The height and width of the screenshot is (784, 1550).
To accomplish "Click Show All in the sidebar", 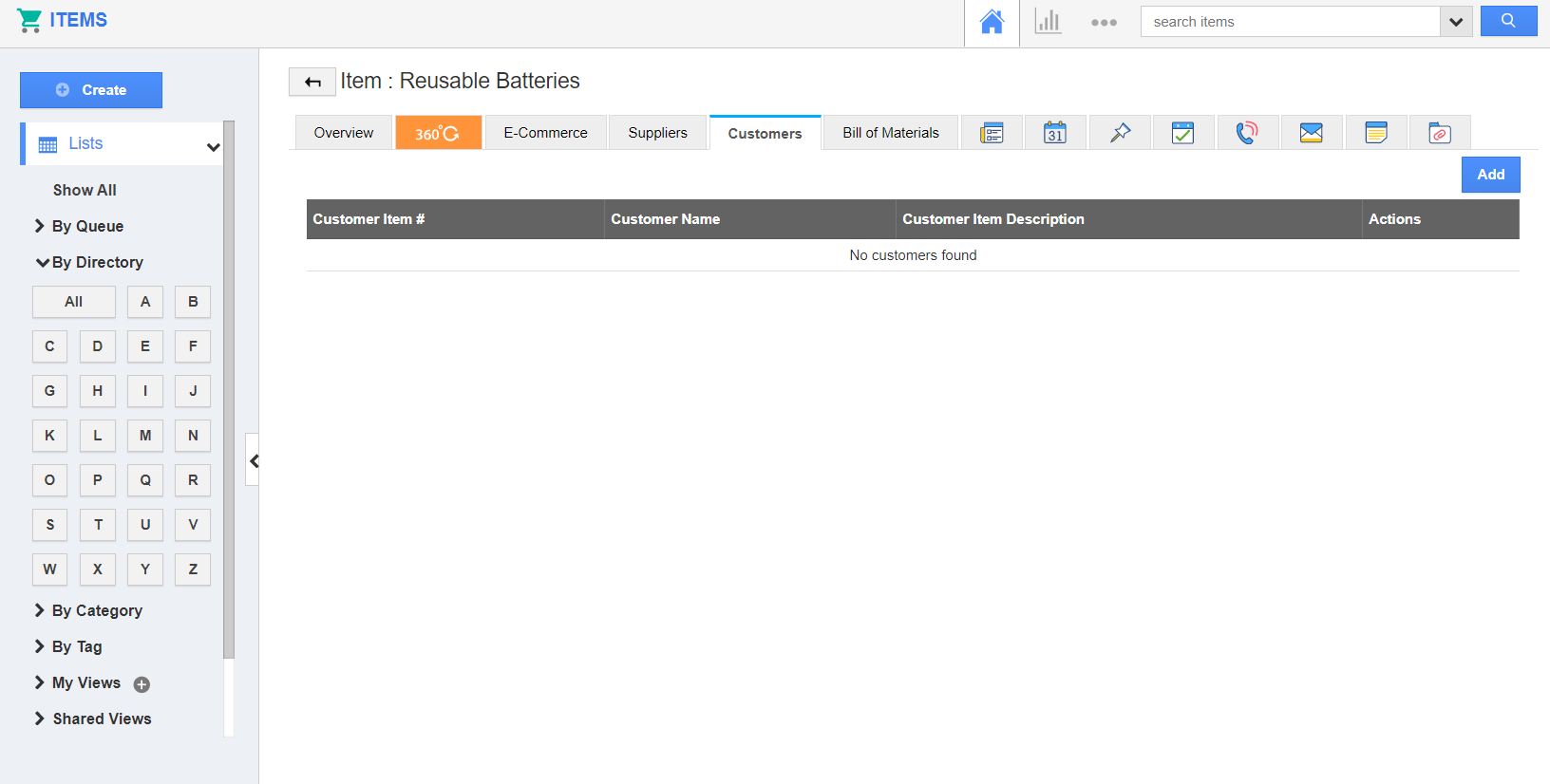I will [x=85, y=190].
